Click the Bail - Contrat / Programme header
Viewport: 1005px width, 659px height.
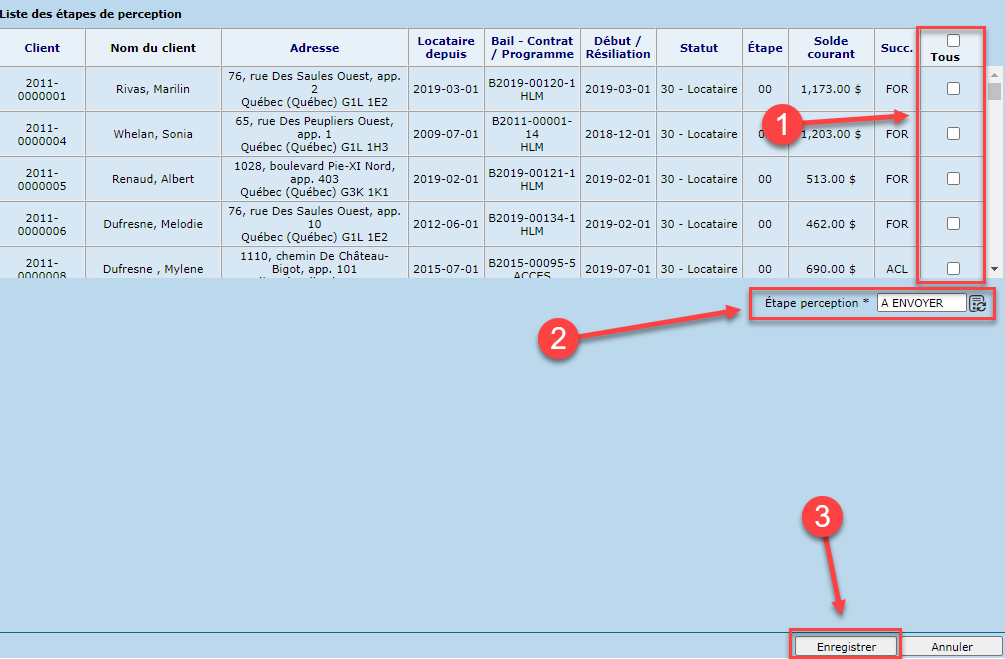tap(532, 48)
